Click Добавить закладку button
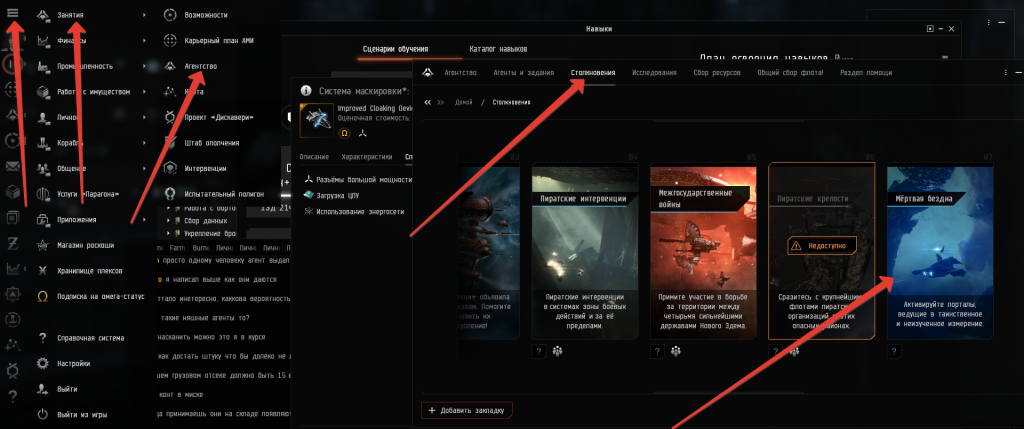The height and width of the screenshot is (429, 1024). 469,410
